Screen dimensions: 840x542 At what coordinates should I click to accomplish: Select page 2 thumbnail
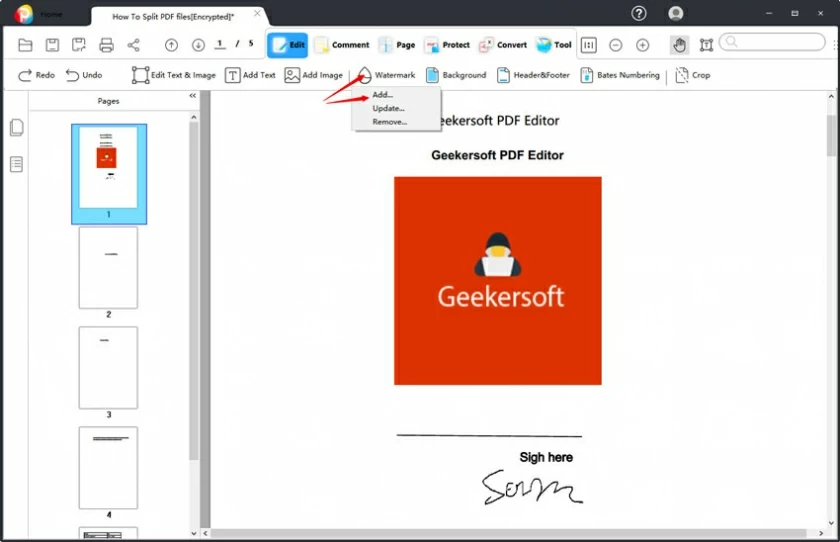pos(108,267)
